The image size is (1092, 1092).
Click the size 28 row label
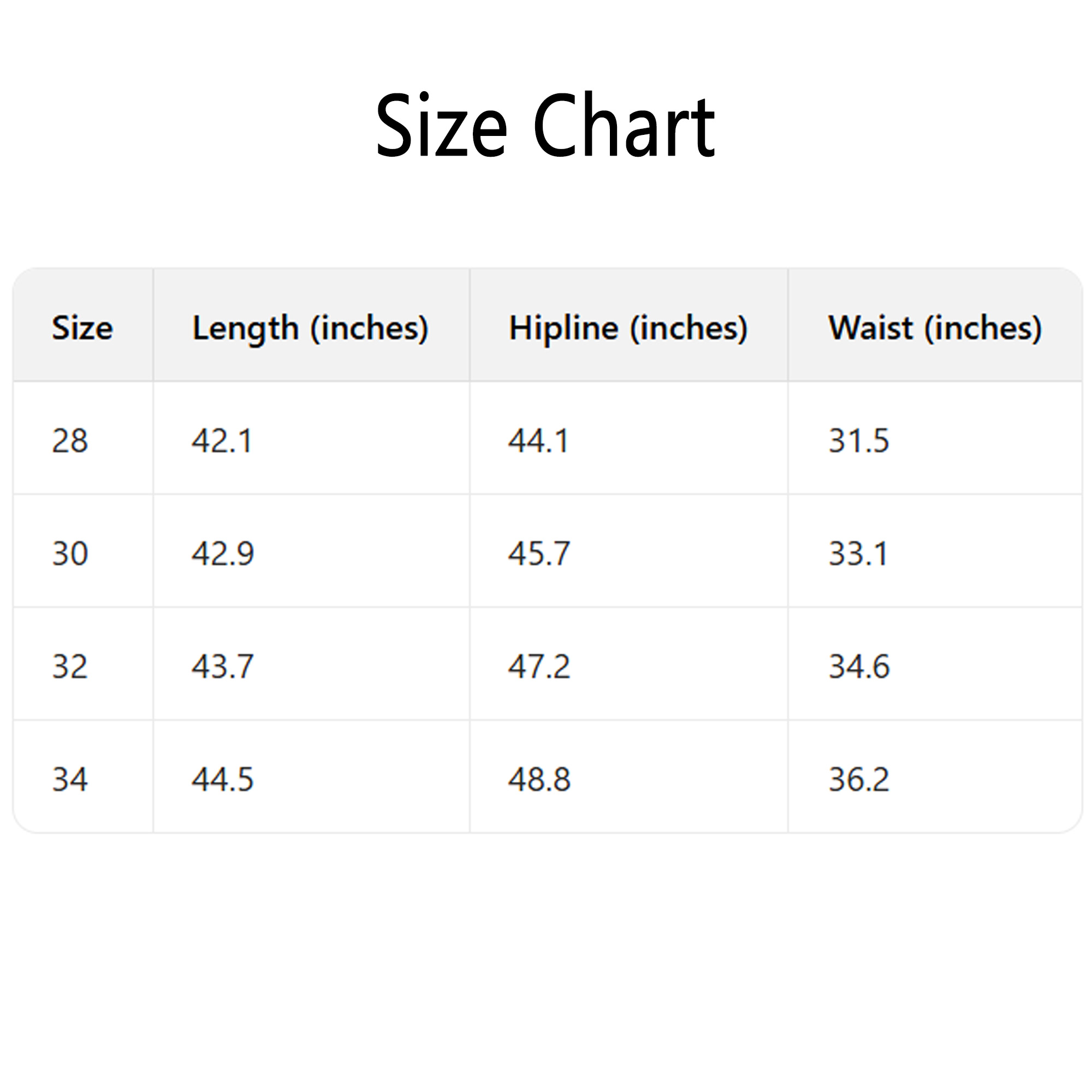pos(70,440)
